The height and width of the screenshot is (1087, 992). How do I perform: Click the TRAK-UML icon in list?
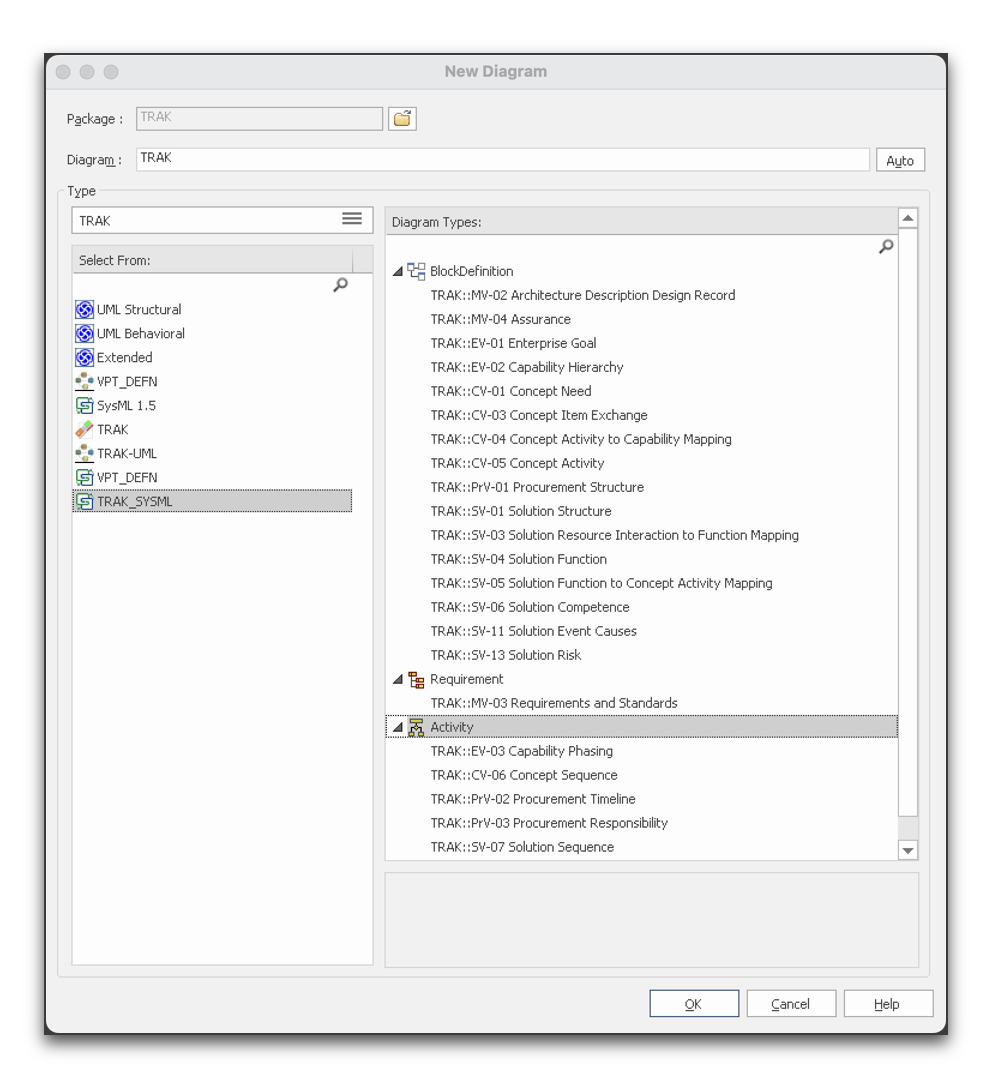click(85, 454)
